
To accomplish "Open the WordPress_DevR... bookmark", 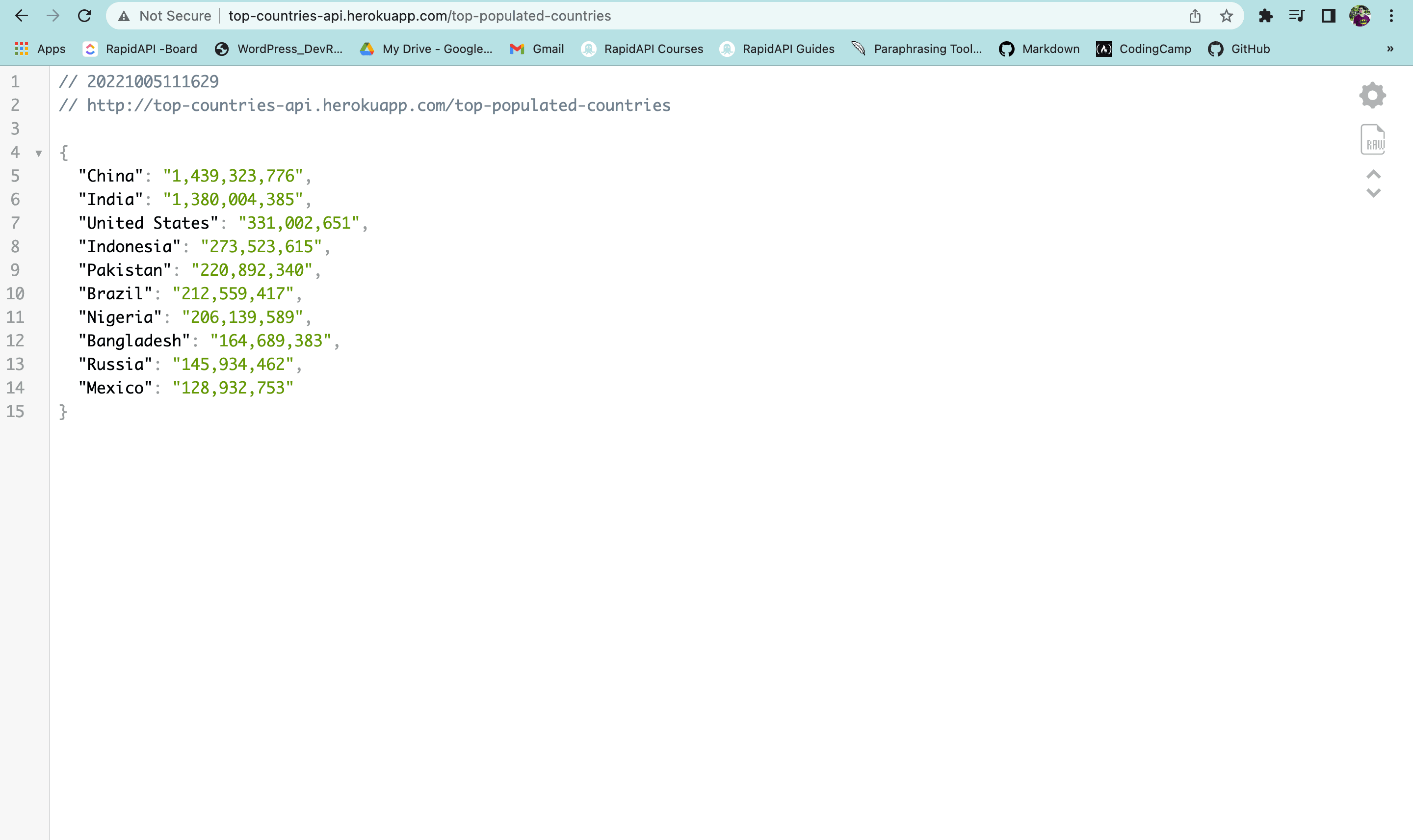I will point(278,49).
